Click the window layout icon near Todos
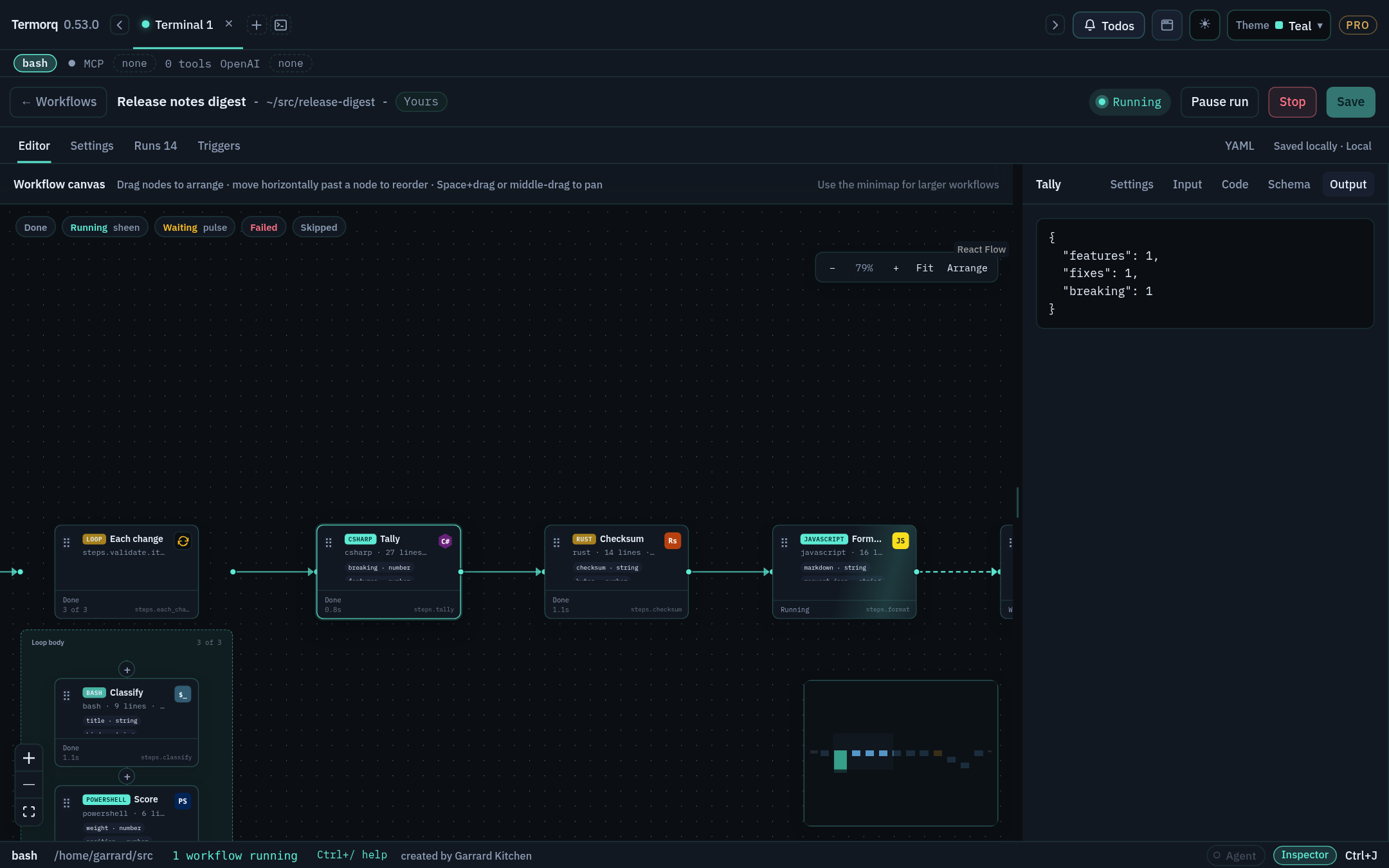1389x868 pixels. coord(1167,25)
